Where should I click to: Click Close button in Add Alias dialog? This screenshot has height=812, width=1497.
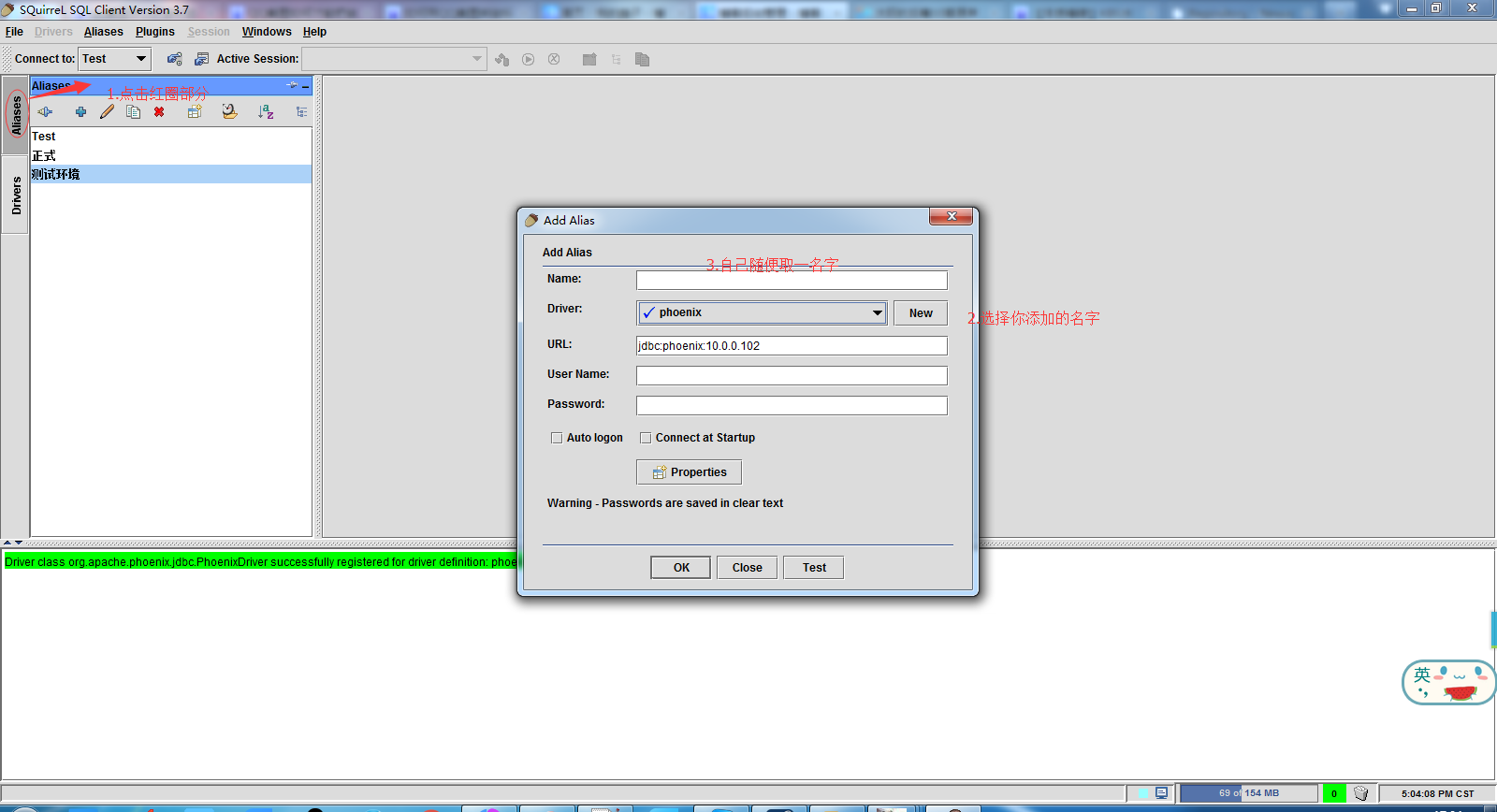click(x=747, y=568)
